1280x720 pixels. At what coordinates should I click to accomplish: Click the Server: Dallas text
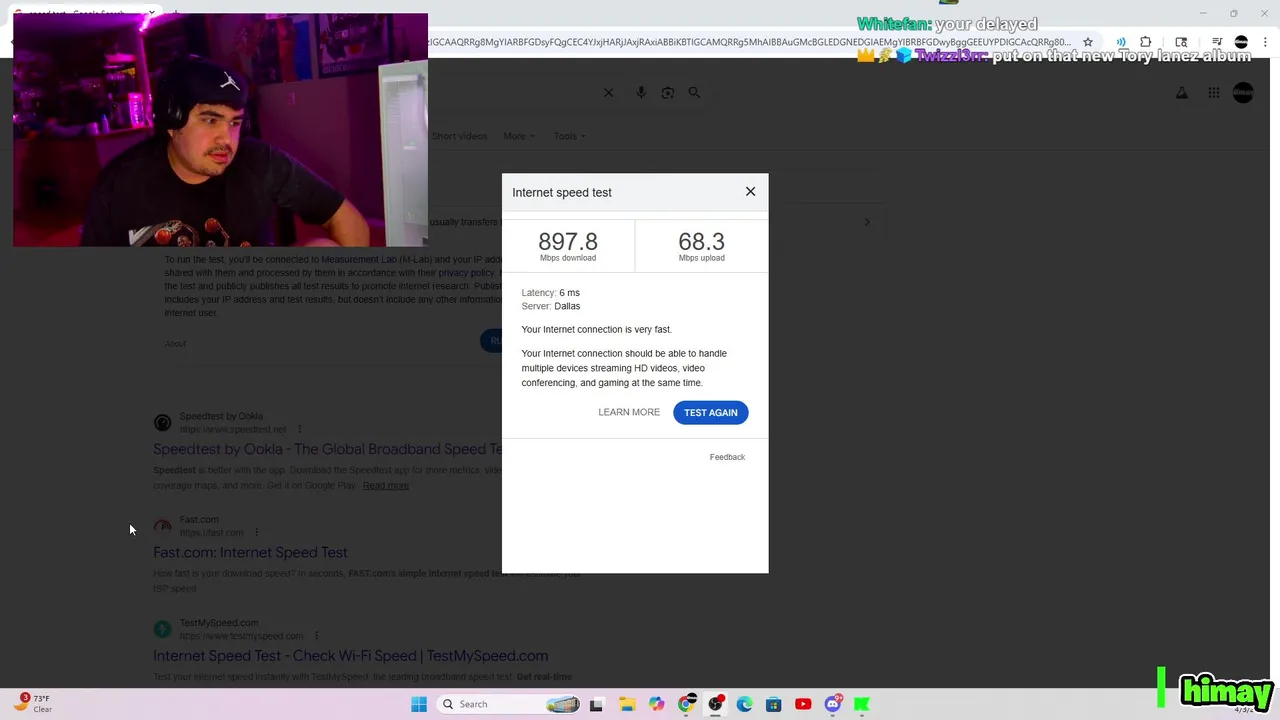(550, 306)
